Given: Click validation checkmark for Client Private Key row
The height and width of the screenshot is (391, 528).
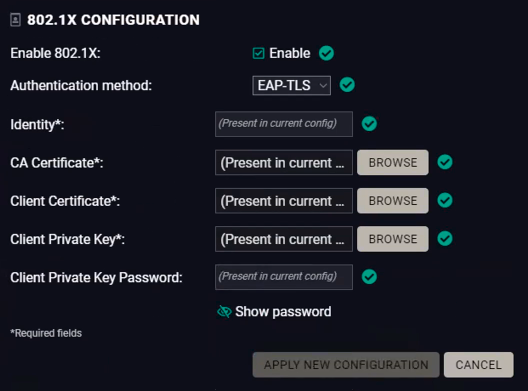Looking at the screenshot, I should (x=445, y=239).
